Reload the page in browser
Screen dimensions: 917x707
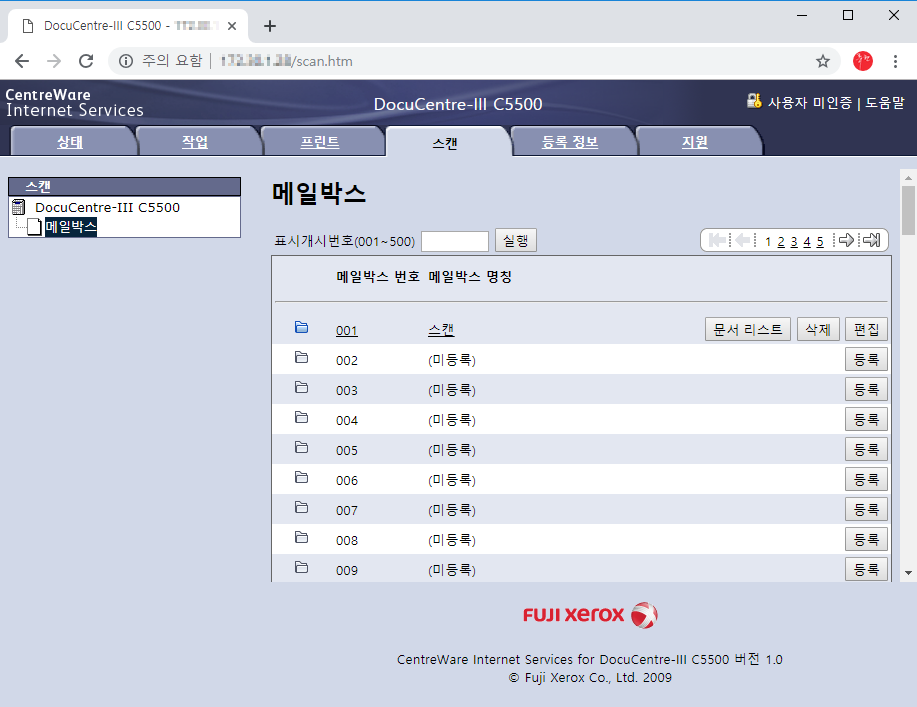tap(86, 61)
